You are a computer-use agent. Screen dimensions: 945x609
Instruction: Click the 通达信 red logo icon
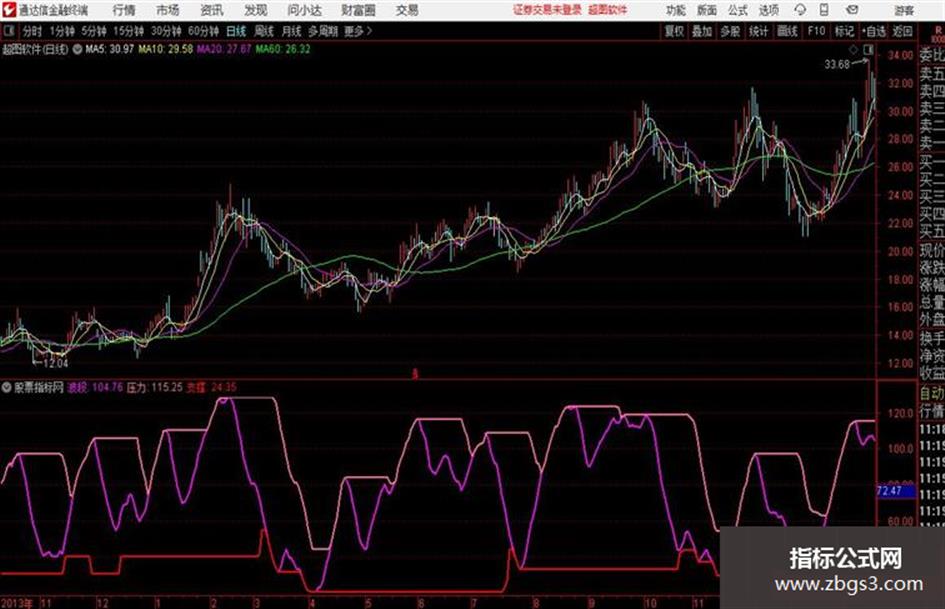9,10
